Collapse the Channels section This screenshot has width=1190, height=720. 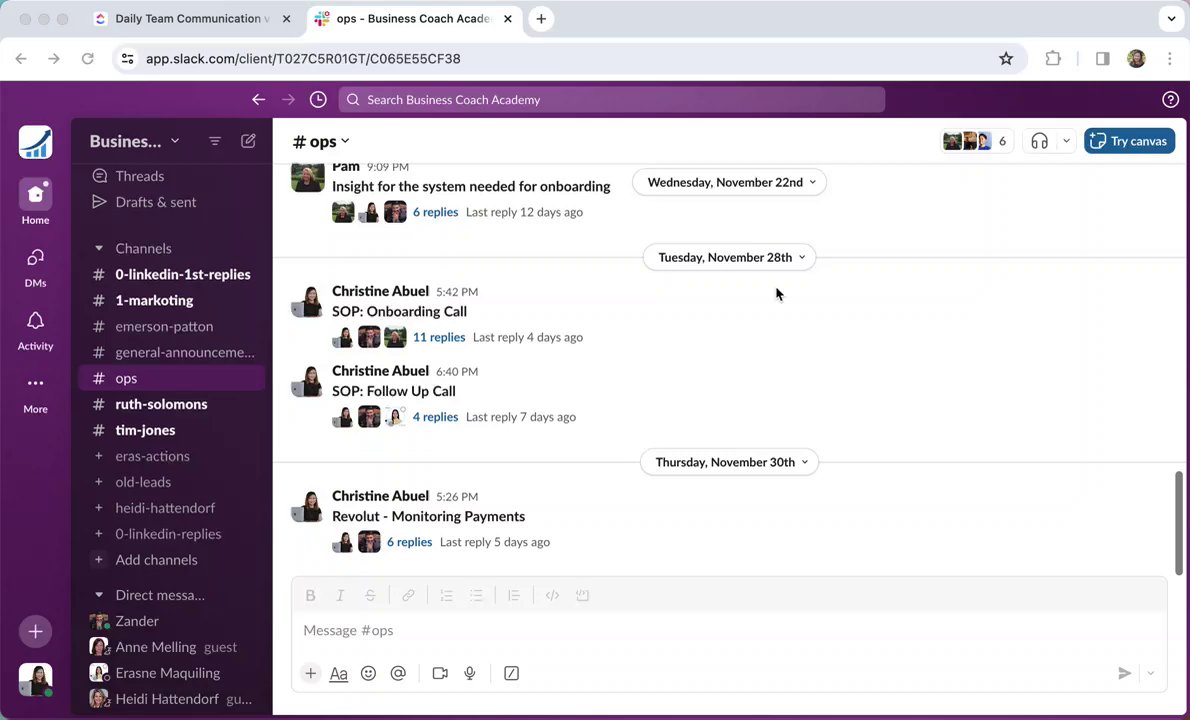[99, 248]
